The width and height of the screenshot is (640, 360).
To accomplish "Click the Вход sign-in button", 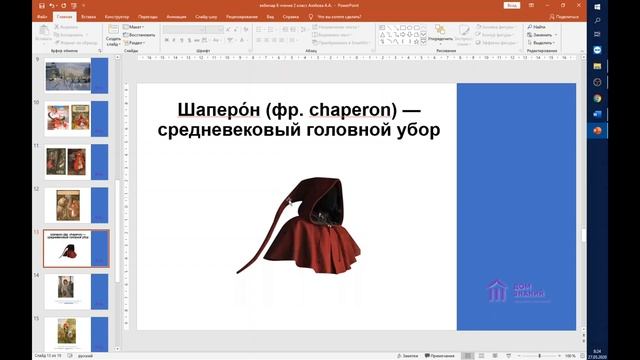I will (512, 5).
